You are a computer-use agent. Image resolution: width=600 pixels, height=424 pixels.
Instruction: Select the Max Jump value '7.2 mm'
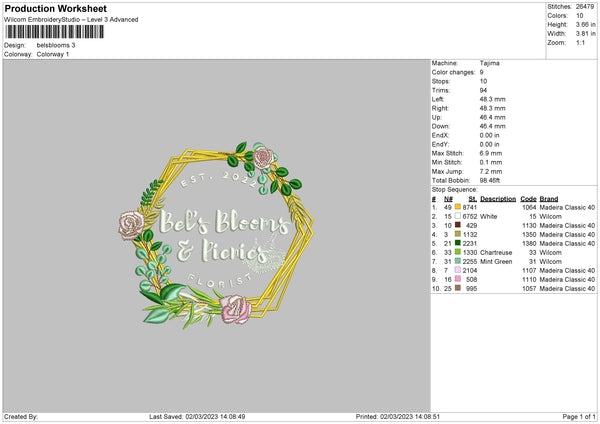[x=491, y=171]
